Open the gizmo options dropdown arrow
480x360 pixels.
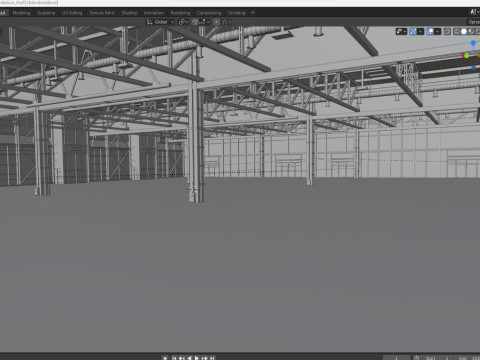pos(420,31)
